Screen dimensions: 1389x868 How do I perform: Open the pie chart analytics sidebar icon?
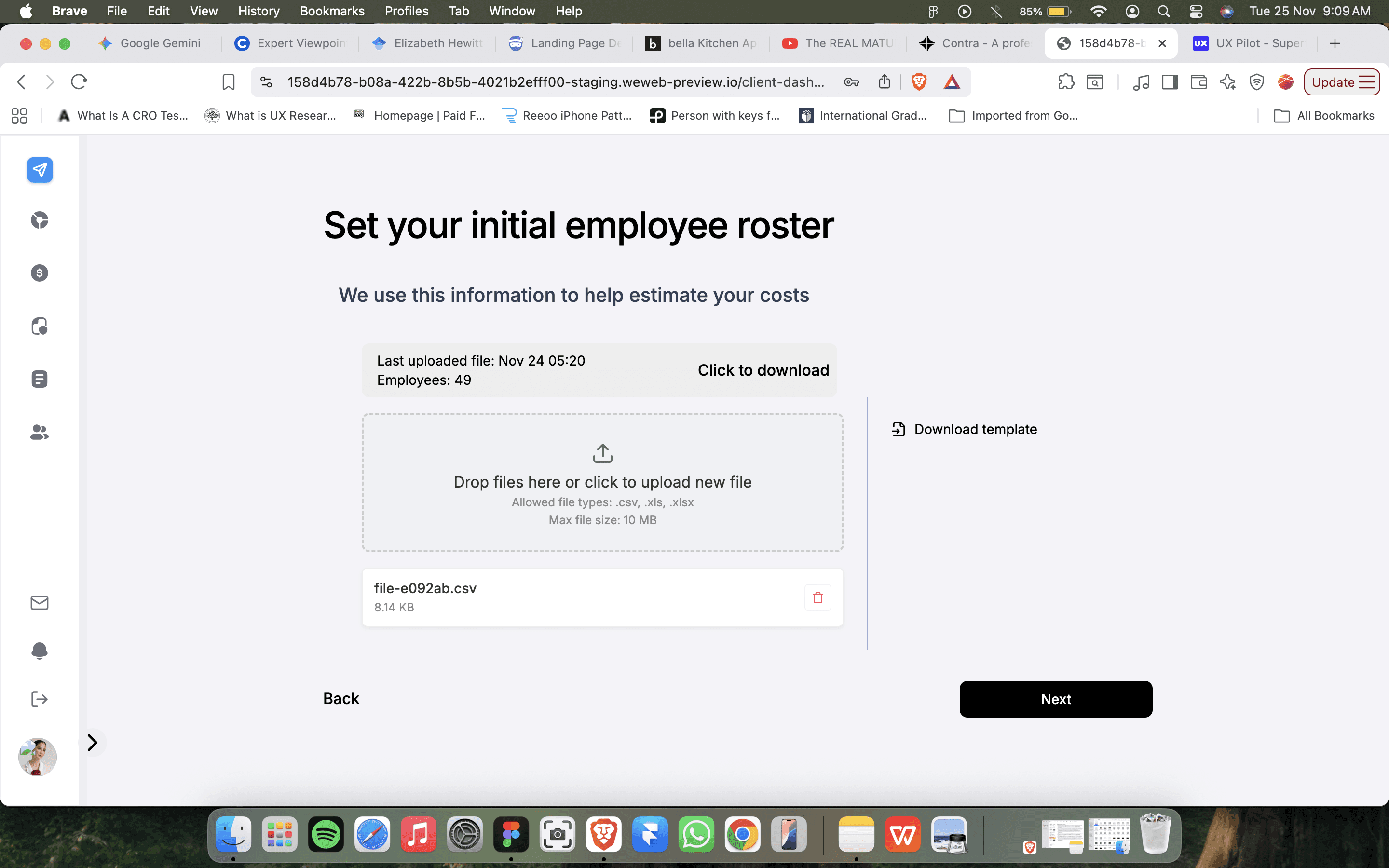[x=40, y=220]
